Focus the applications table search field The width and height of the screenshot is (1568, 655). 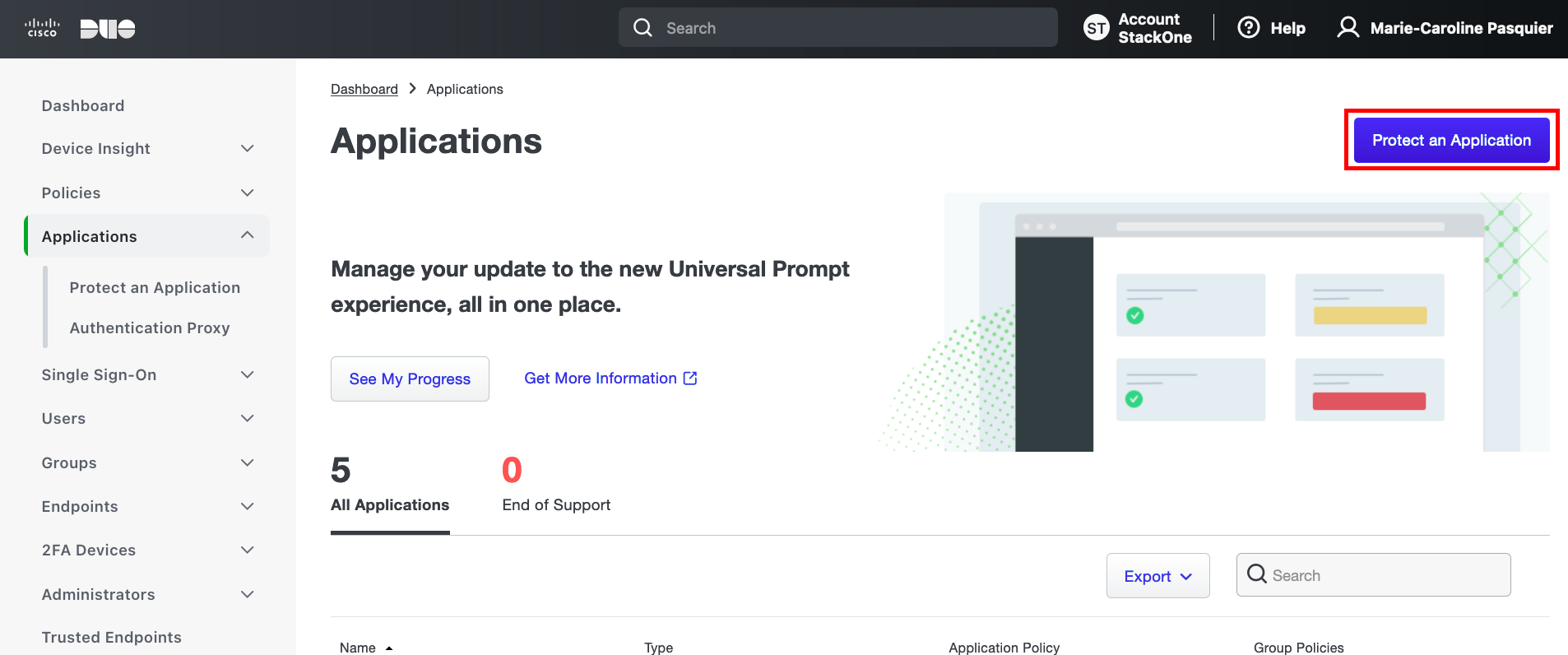(x=1373, y=575)
